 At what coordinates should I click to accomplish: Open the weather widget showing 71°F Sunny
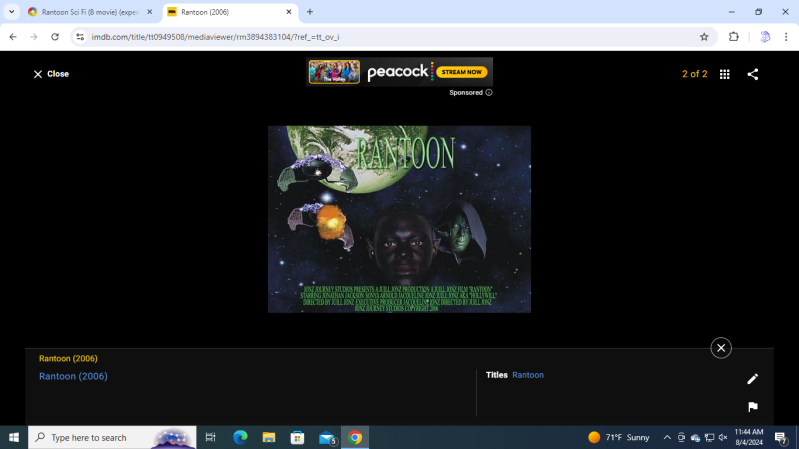(619, 437)
